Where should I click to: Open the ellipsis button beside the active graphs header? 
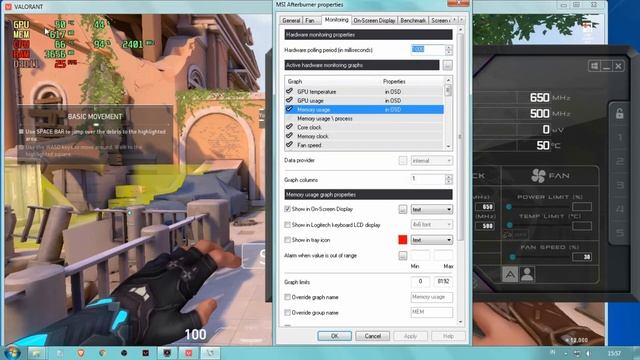(447, 65)
